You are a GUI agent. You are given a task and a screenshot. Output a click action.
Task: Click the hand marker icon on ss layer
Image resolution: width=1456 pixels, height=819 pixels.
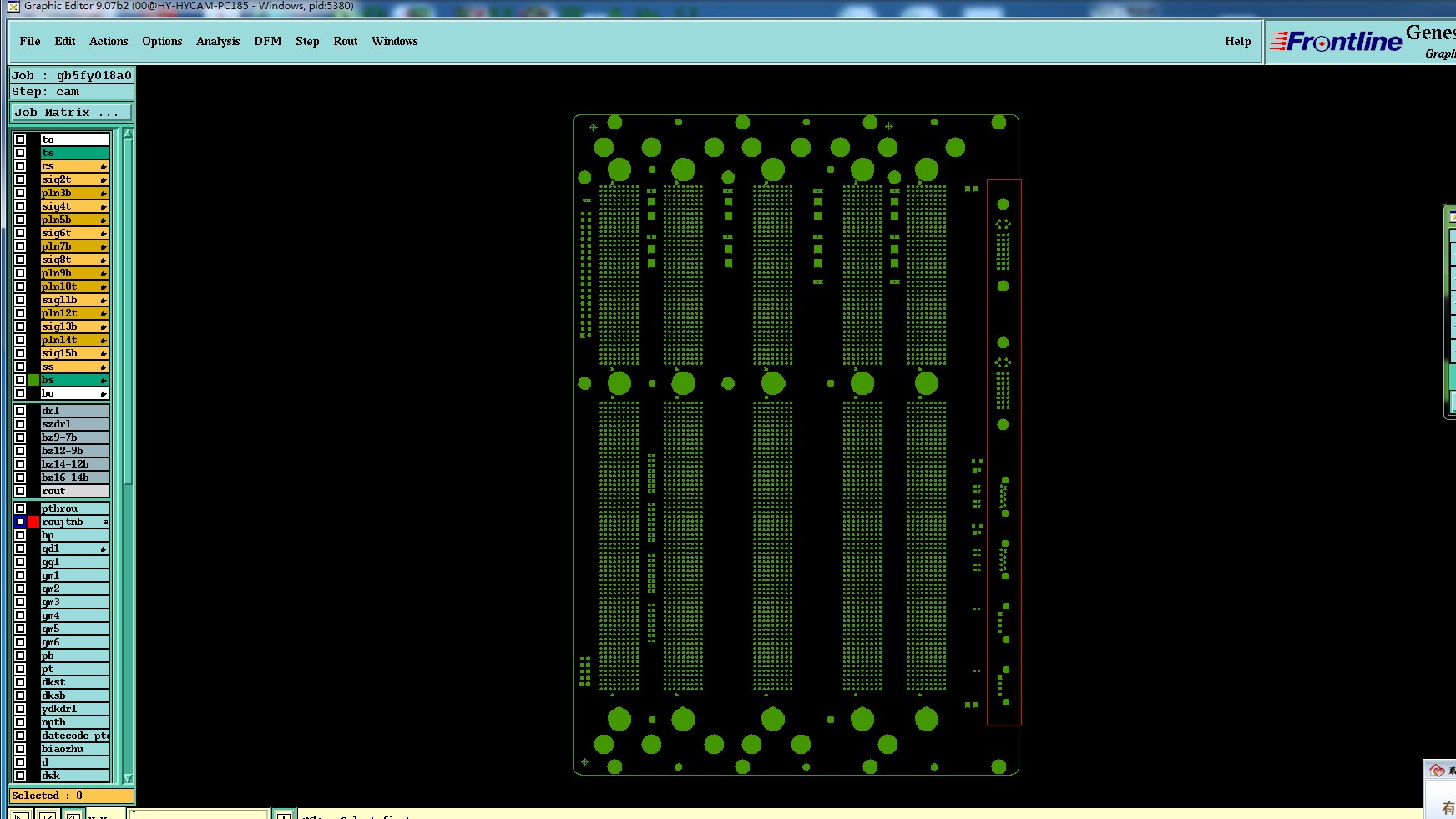pyautogui.click(x=104, y=367)
